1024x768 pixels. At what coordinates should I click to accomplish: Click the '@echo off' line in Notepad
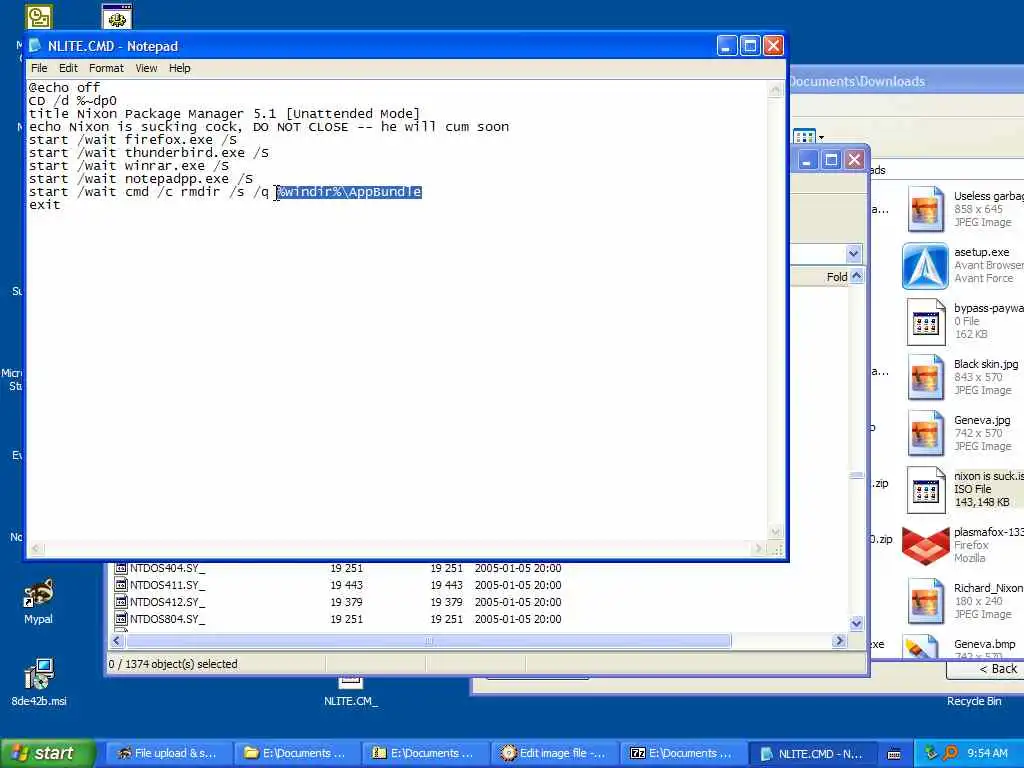pos(64,88)
